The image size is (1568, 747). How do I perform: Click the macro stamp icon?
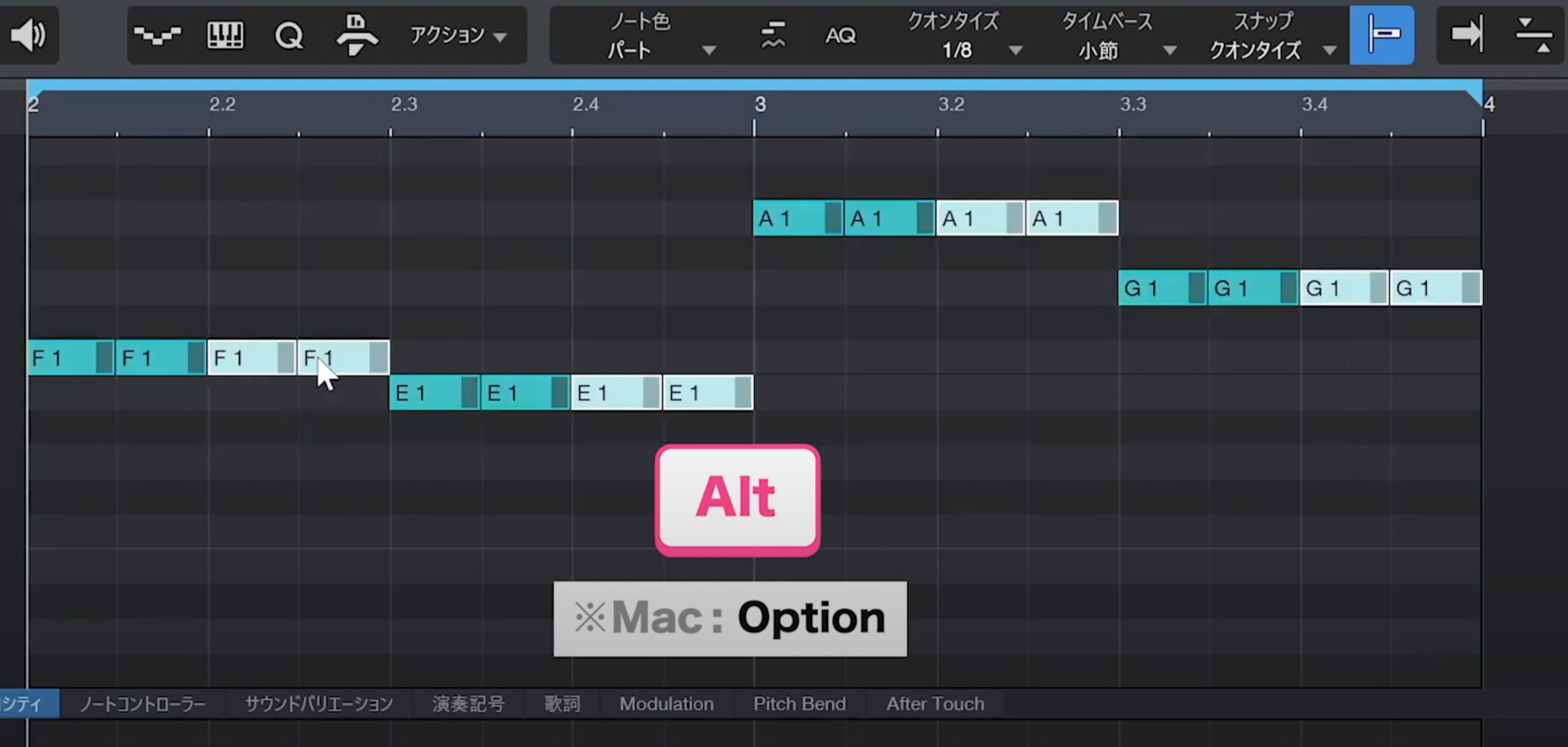[356, 35]
